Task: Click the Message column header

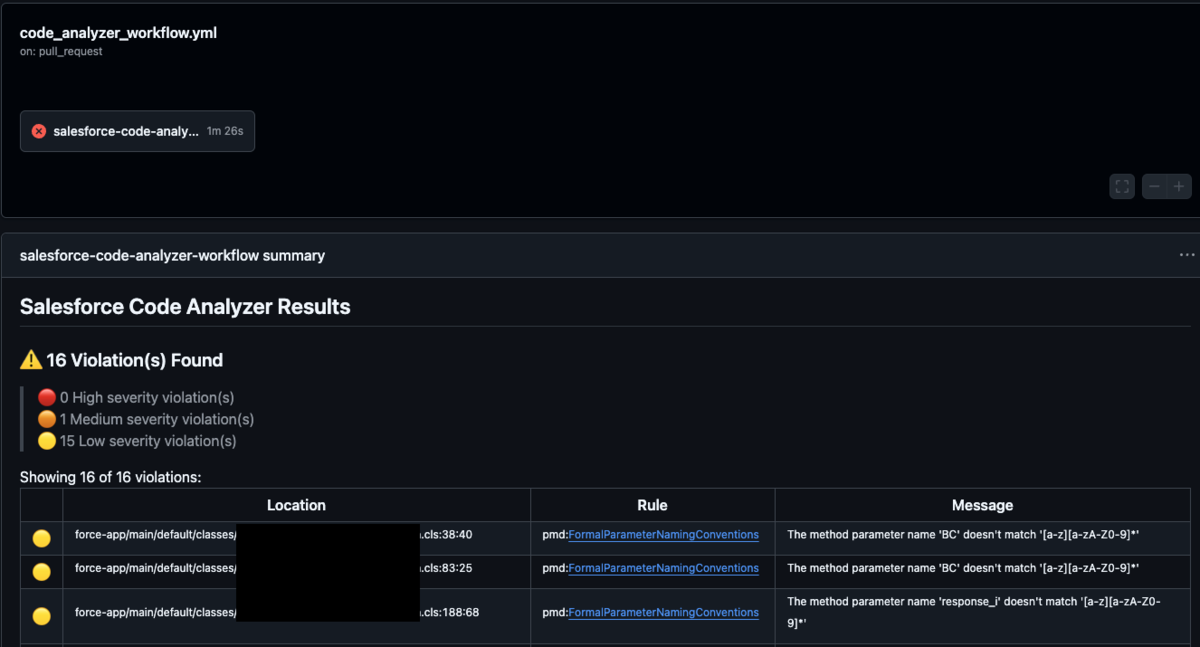Action: 982,505
